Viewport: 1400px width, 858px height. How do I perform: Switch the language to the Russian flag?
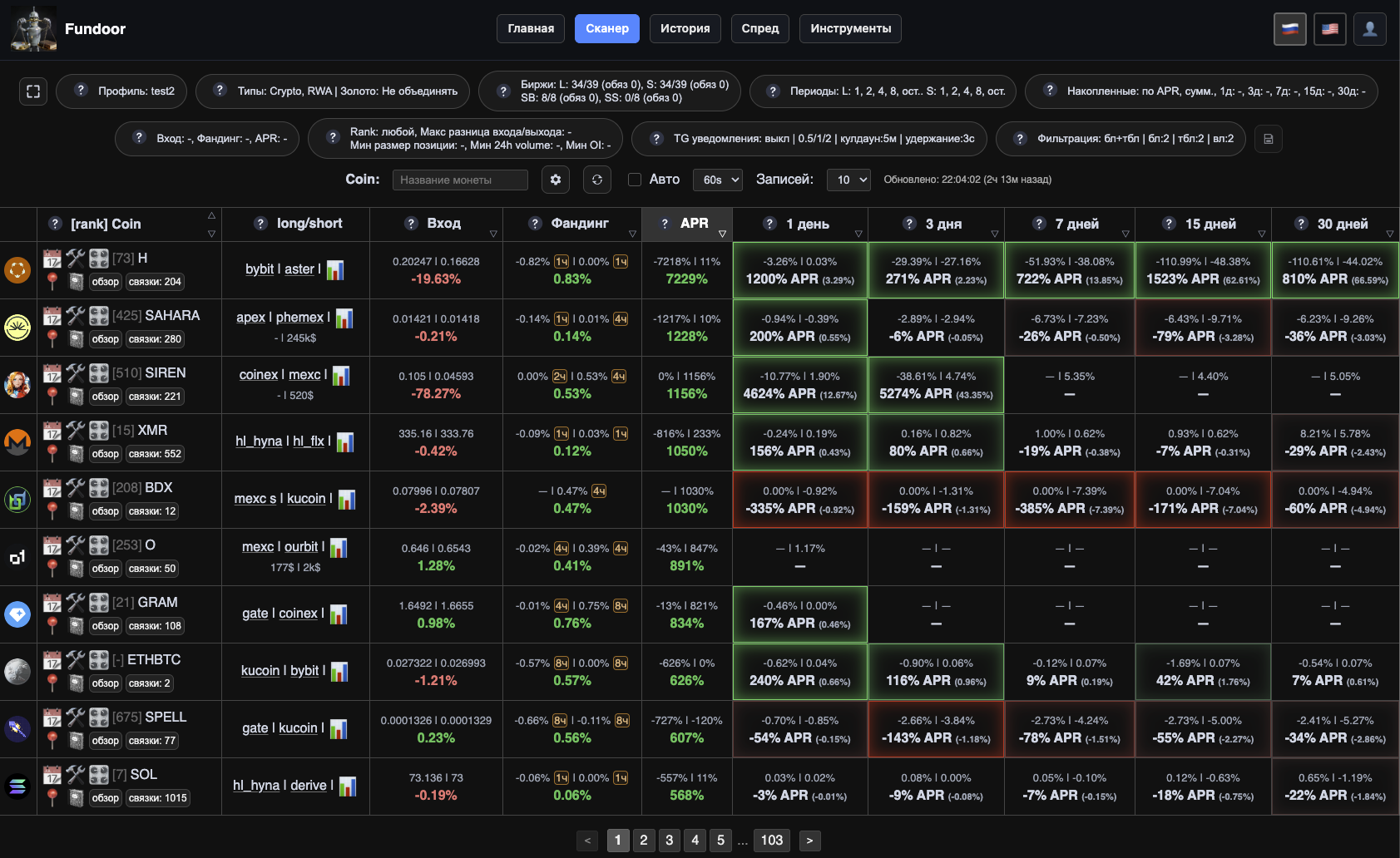click(1290, 29)
